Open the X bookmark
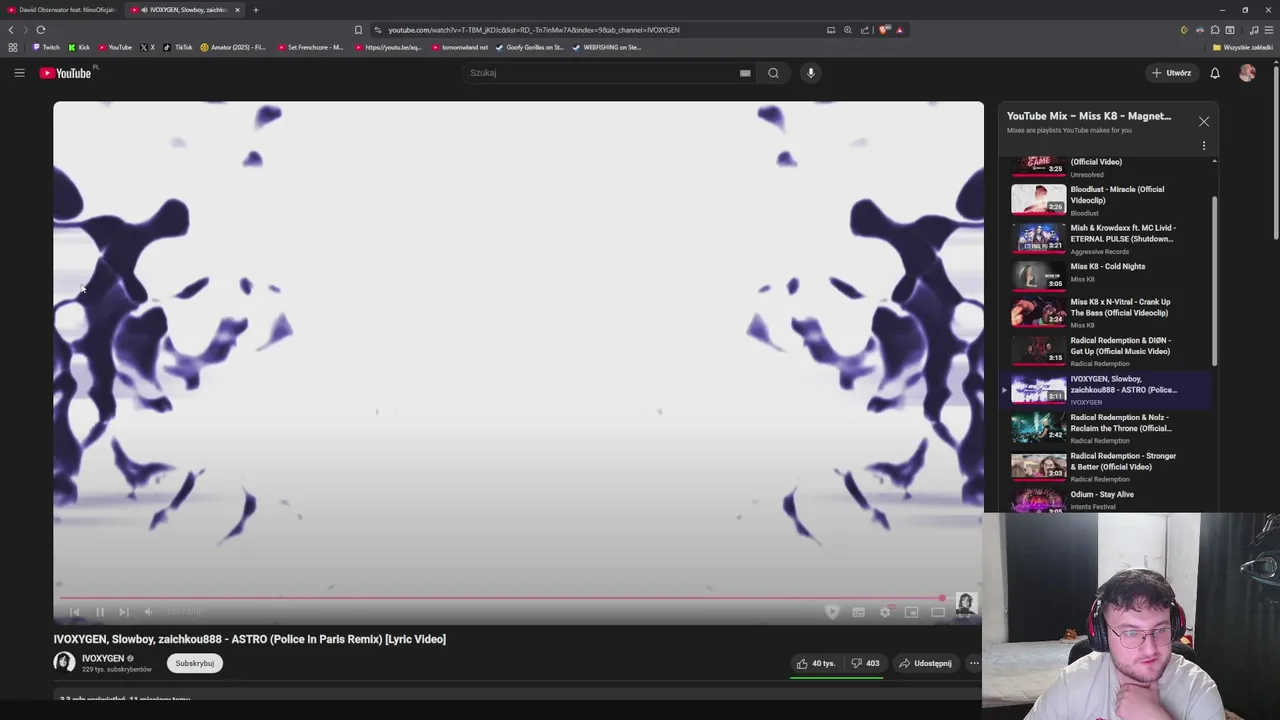 (x=147, y=47)
